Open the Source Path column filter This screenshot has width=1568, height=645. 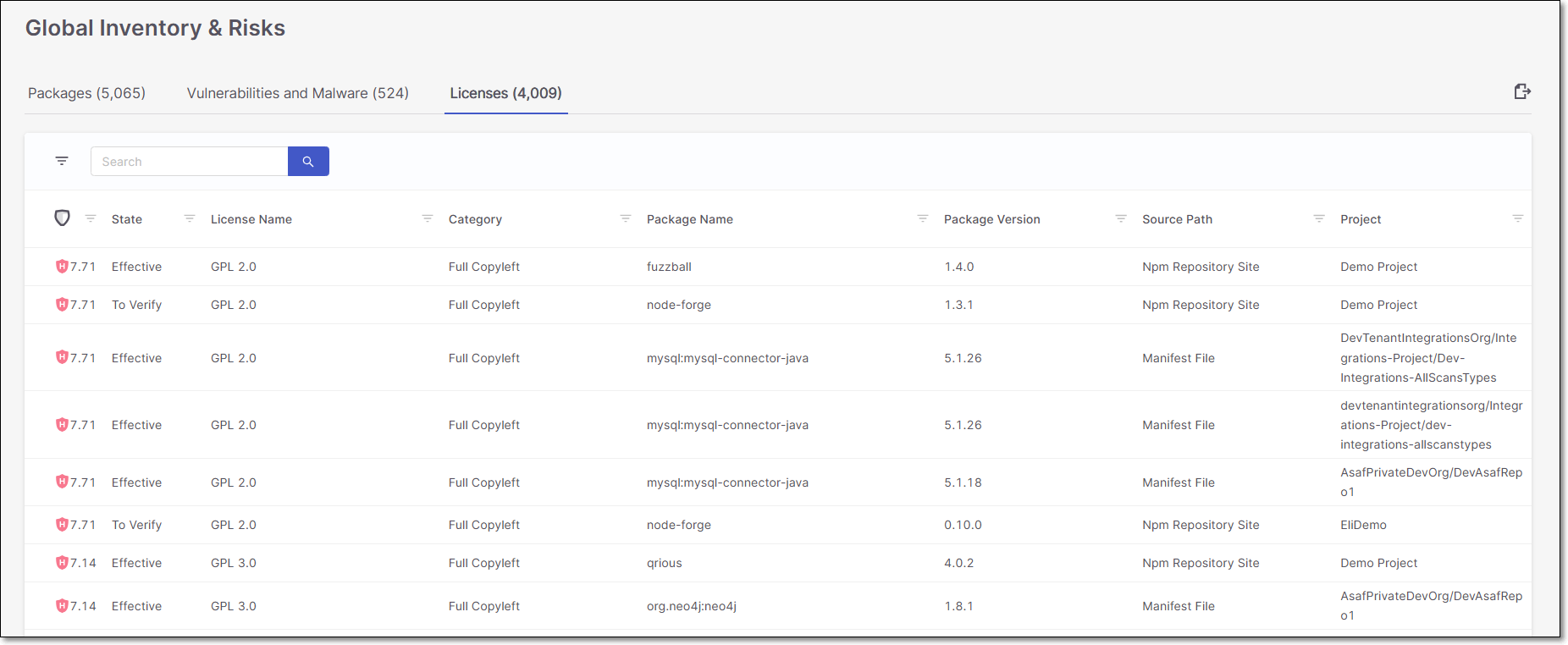click(1319, 218)
